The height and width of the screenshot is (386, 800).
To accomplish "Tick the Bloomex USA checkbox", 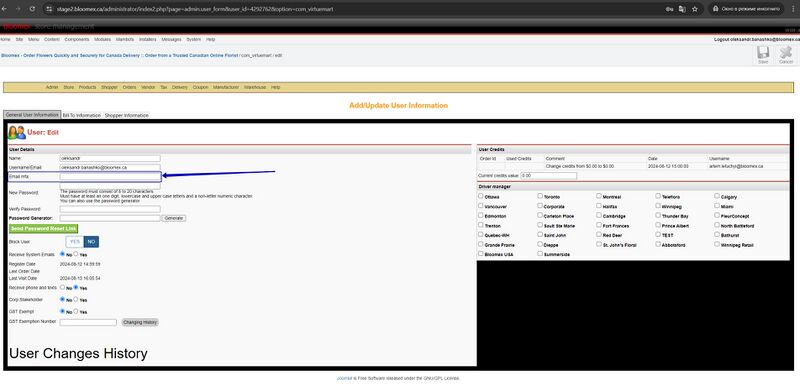I will pos(481,253).
